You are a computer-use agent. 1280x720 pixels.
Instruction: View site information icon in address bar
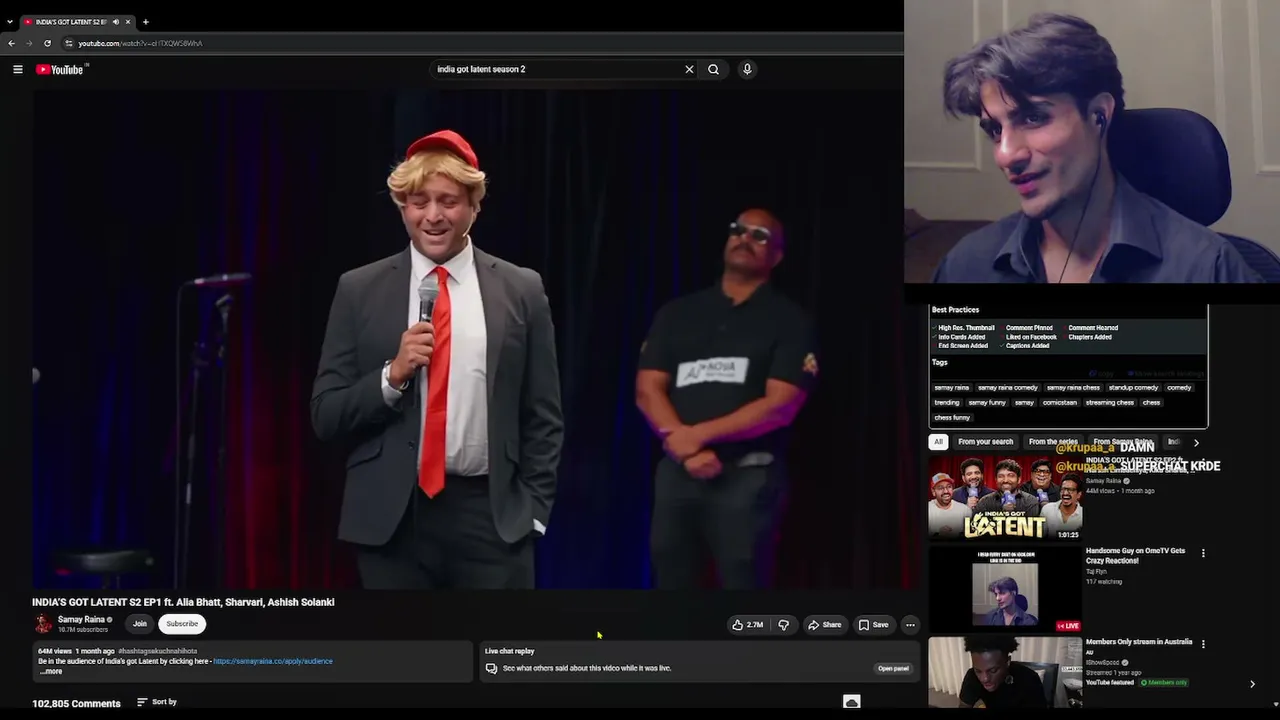click(x=69, y=43)
